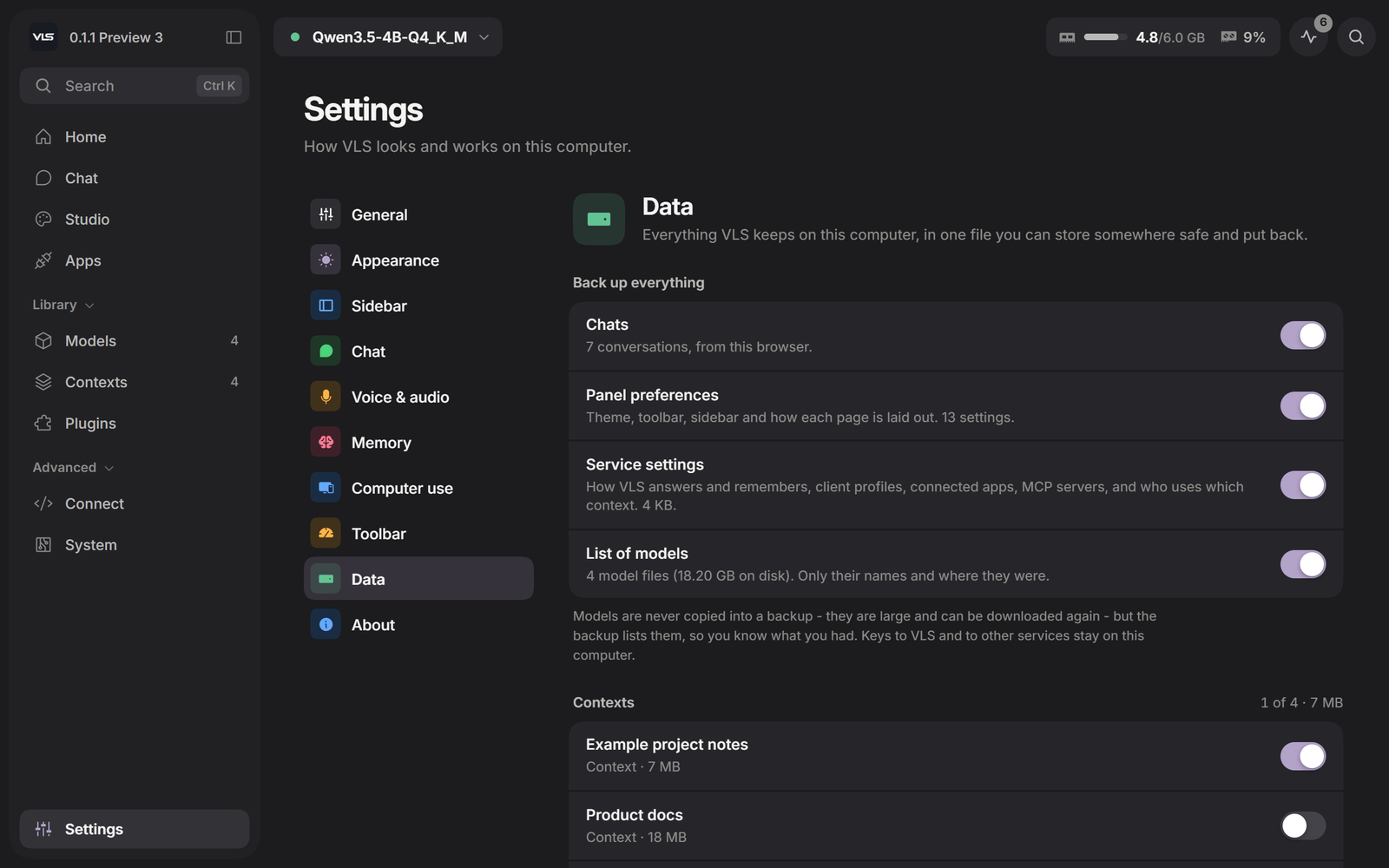Disable the Chats backup toggle

pyautogui.click(x=1302, y=335)
